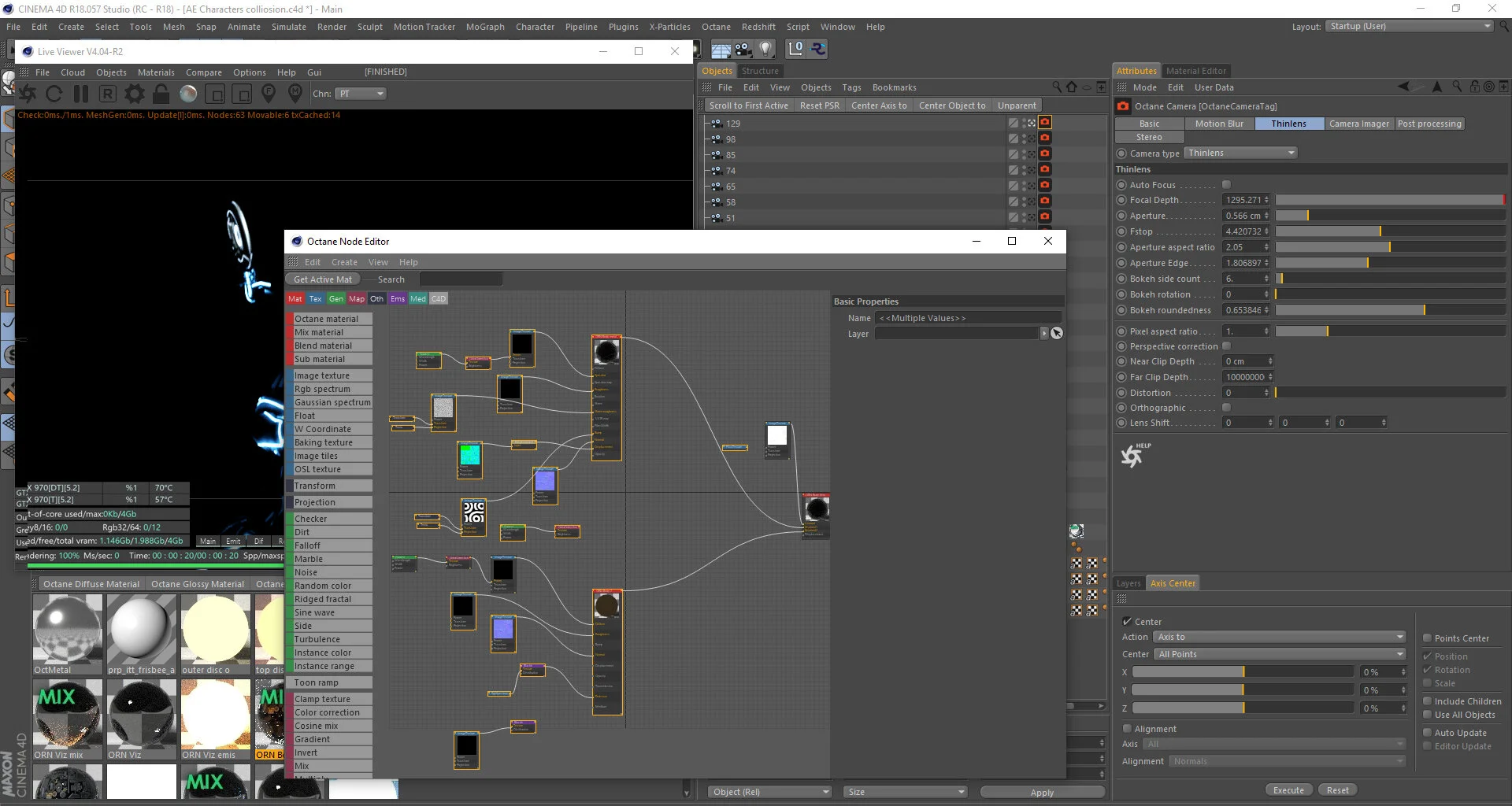Image resolution: width=1512 pixels, height=806 pixels.
Task: Enable the Perspective correction checkbox
Action: click(1226, 346)
